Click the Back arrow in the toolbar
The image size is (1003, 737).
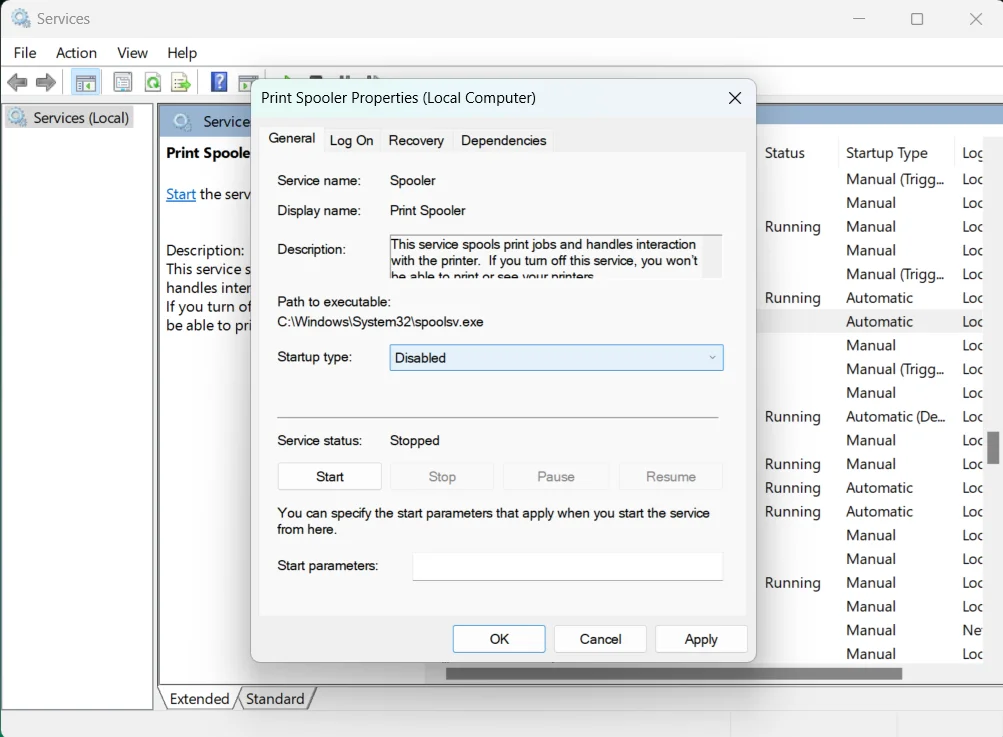[x=17, y=83]
